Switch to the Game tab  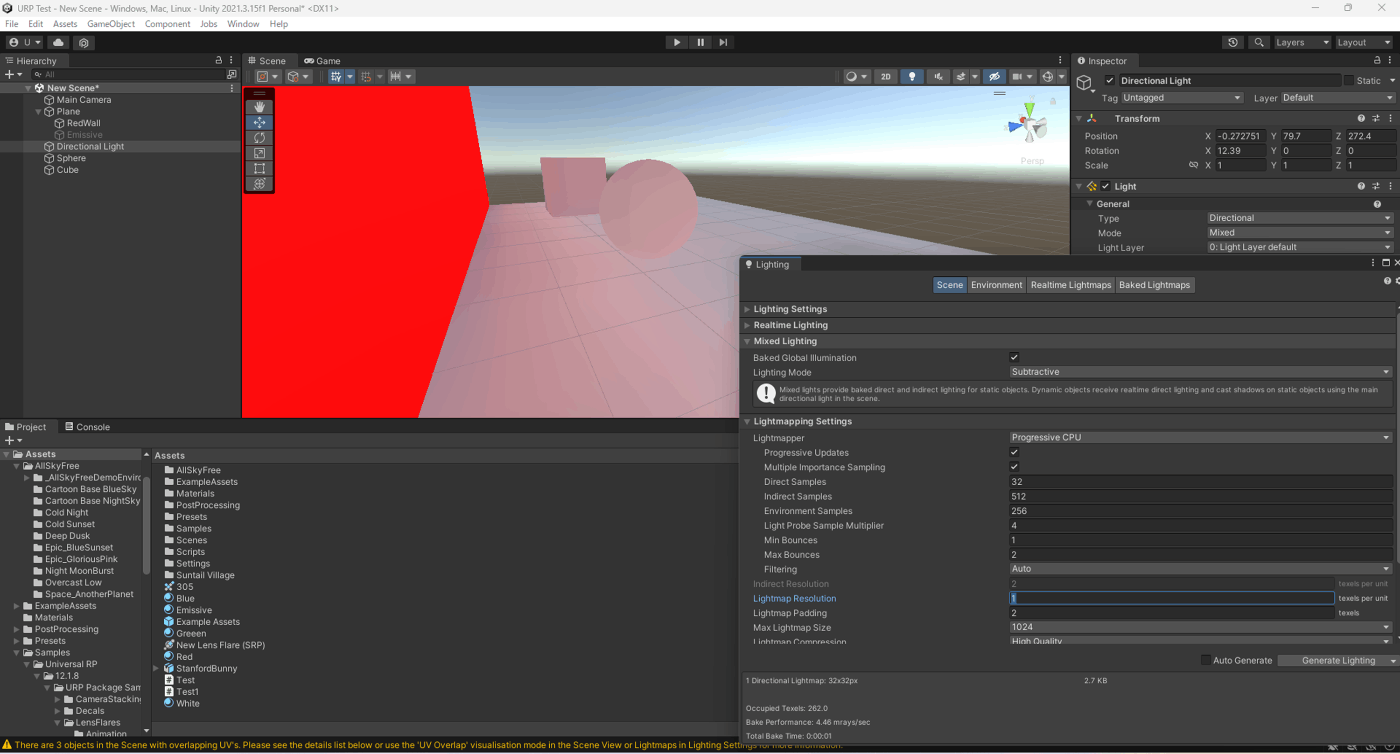[322, 60]
